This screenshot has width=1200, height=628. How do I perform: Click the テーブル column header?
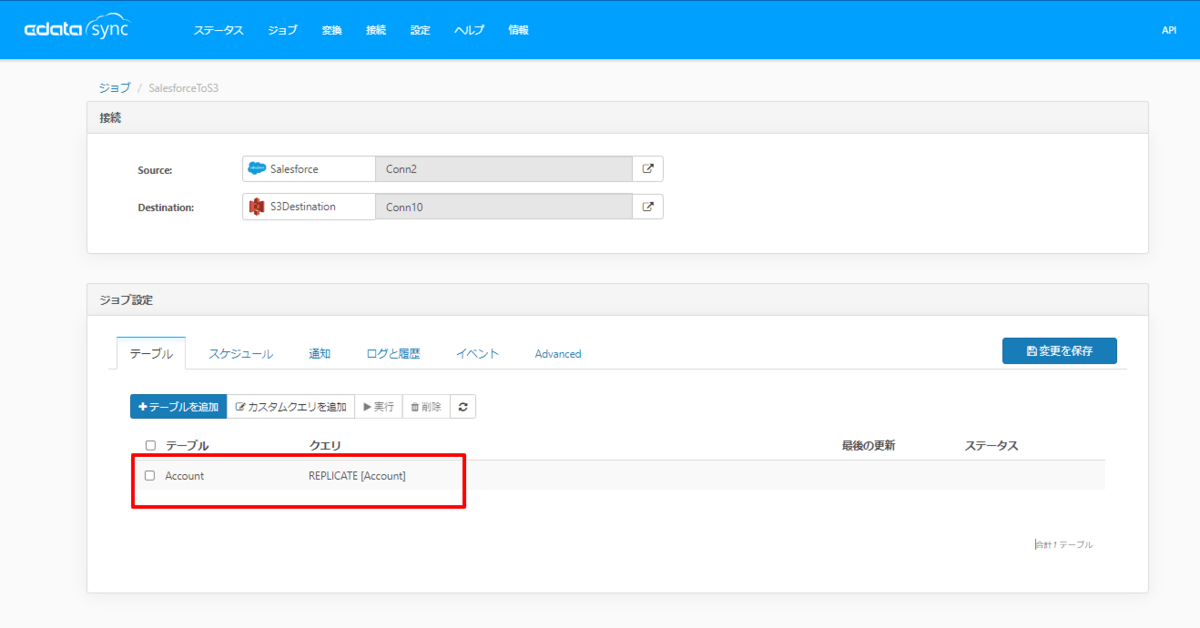click(187, 446)
